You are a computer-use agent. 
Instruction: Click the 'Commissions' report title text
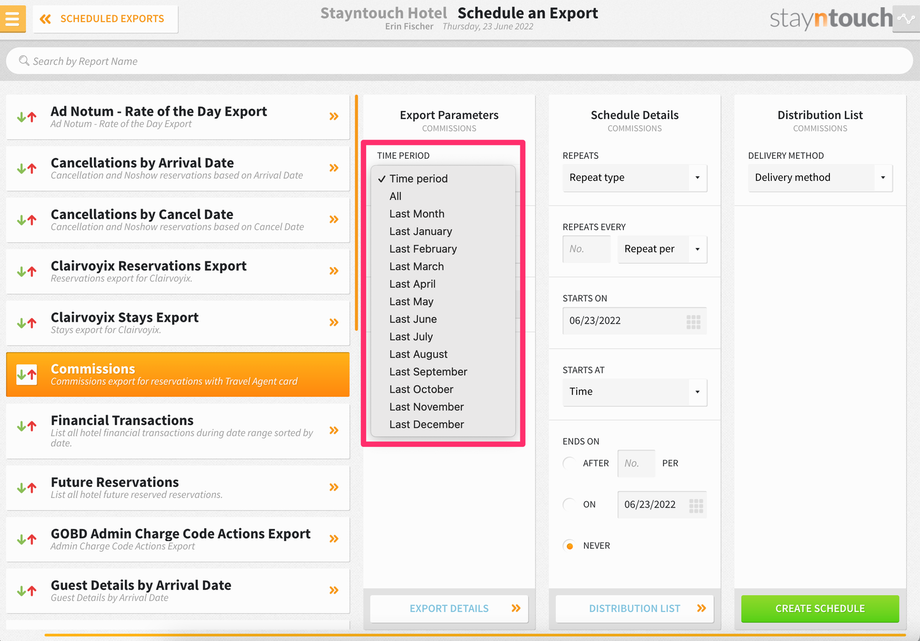(x=93, y=369)
